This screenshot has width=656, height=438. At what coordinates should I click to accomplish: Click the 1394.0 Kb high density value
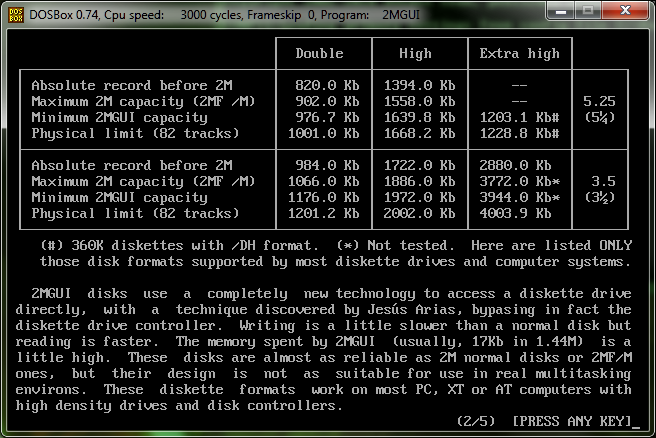point(416,85)
